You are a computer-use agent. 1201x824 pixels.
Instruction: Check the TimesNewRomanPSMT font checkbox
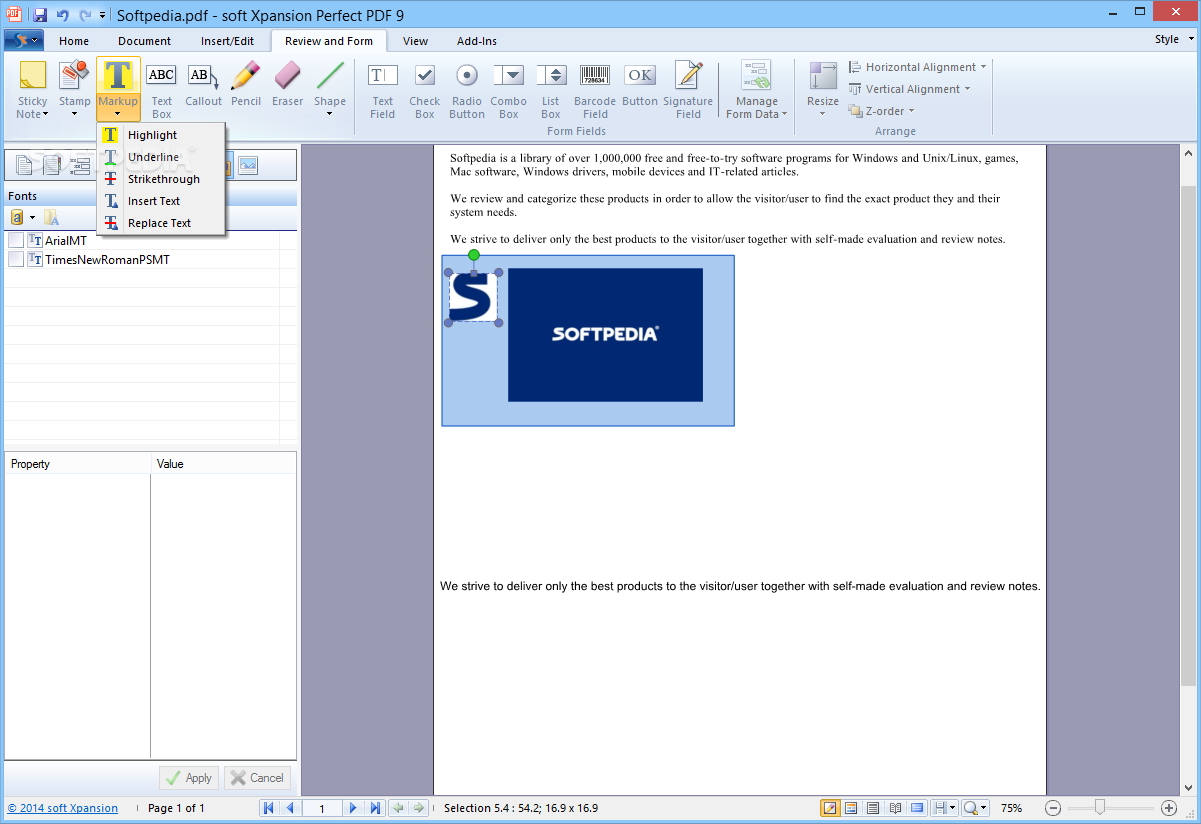(16, 259)
